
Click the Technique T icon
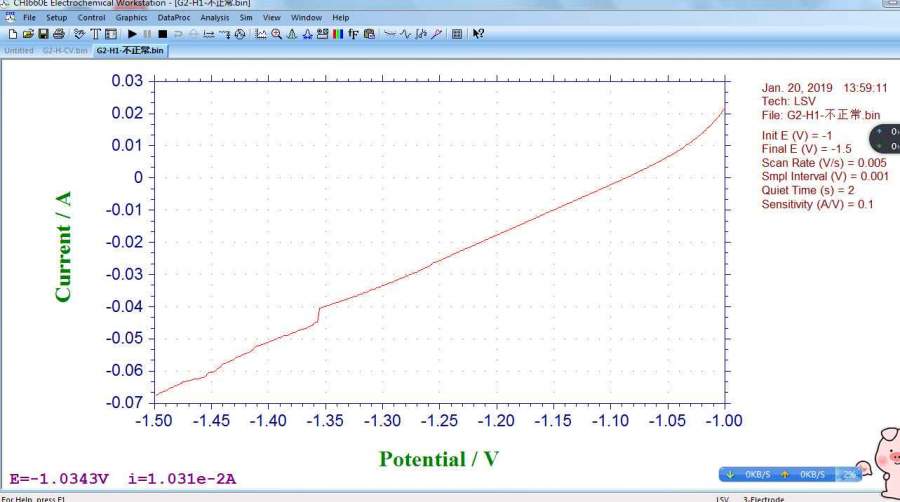(x=96, y=34)
